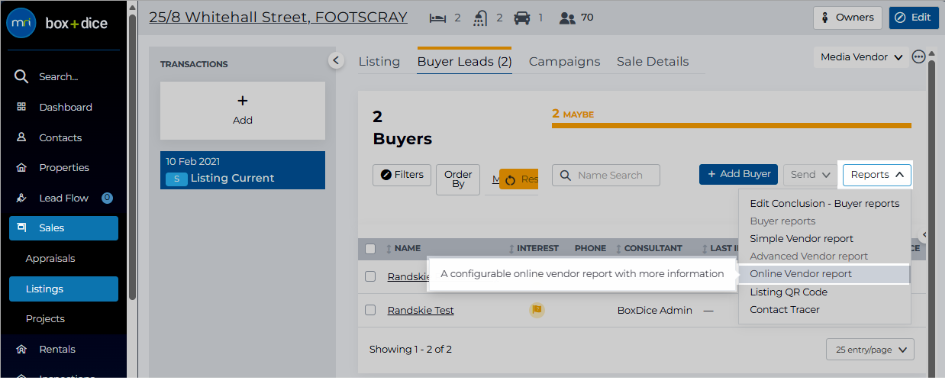Switch to the Sale Details tab
The width and height of the screenshot is (945, 378).
(653, 61)
